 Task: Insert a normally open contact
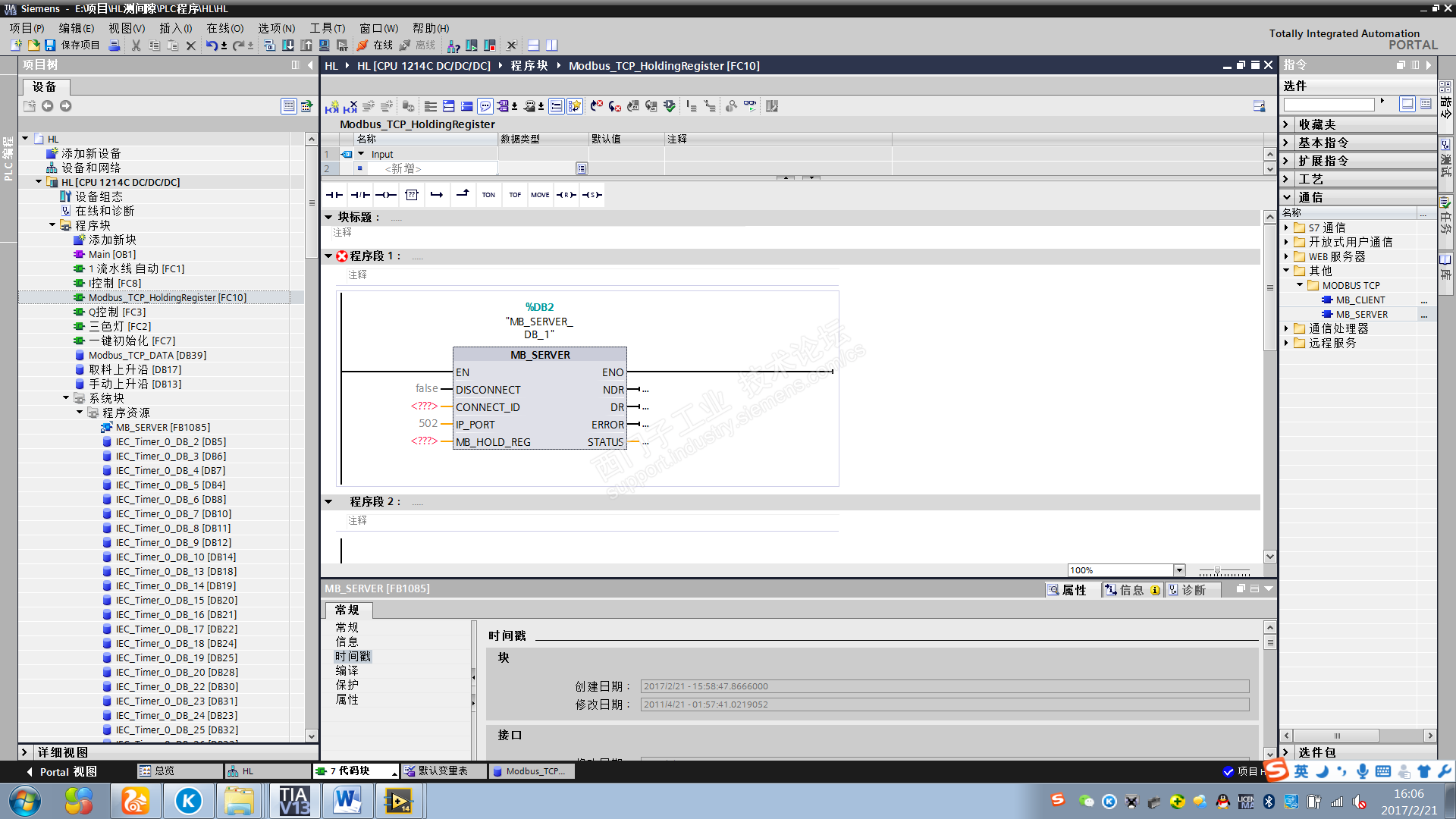point(334,195)
